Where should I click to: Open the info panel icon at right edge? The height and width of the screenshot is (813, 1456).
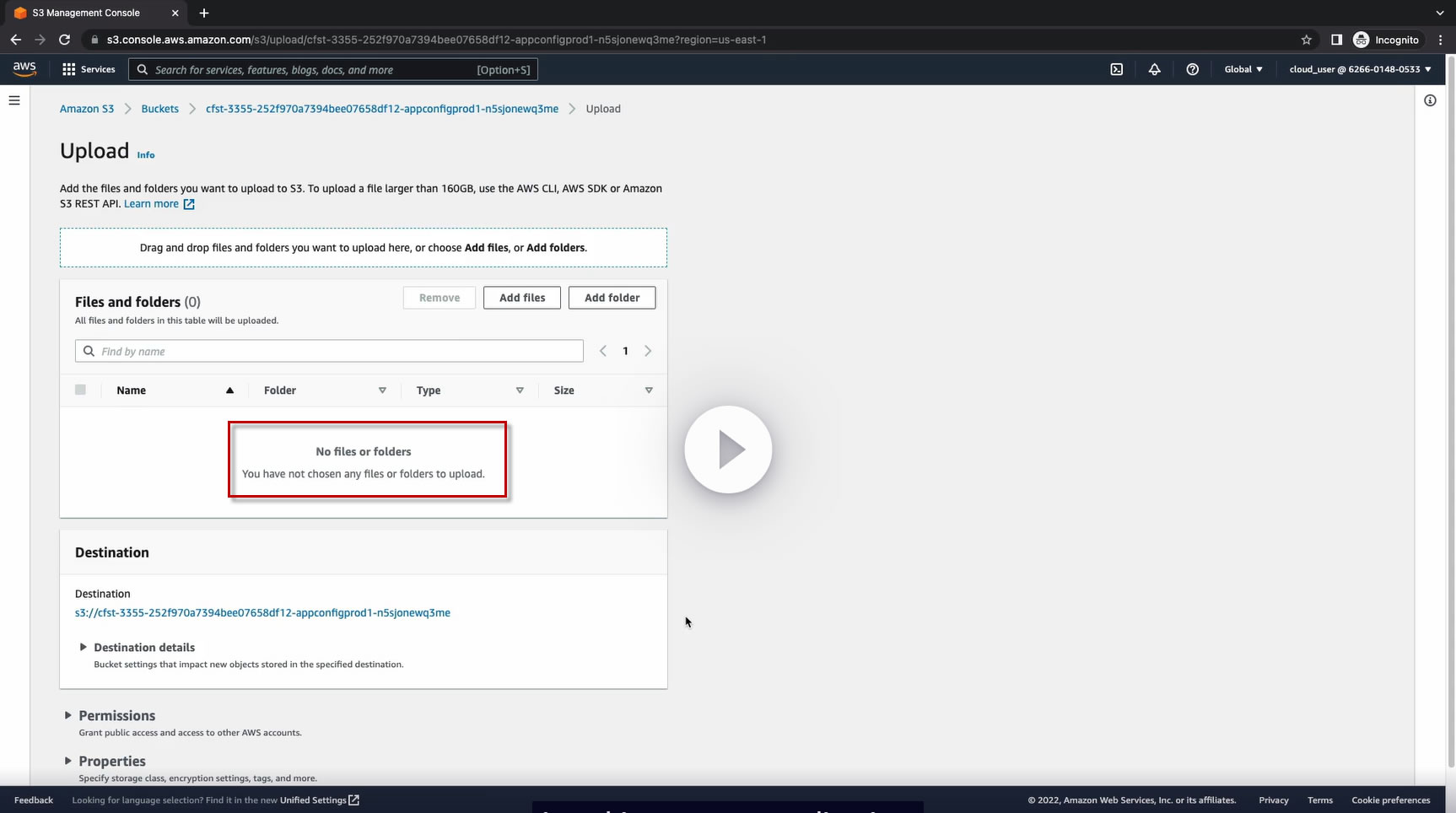pyautogui.click(x=1430, y=100)
